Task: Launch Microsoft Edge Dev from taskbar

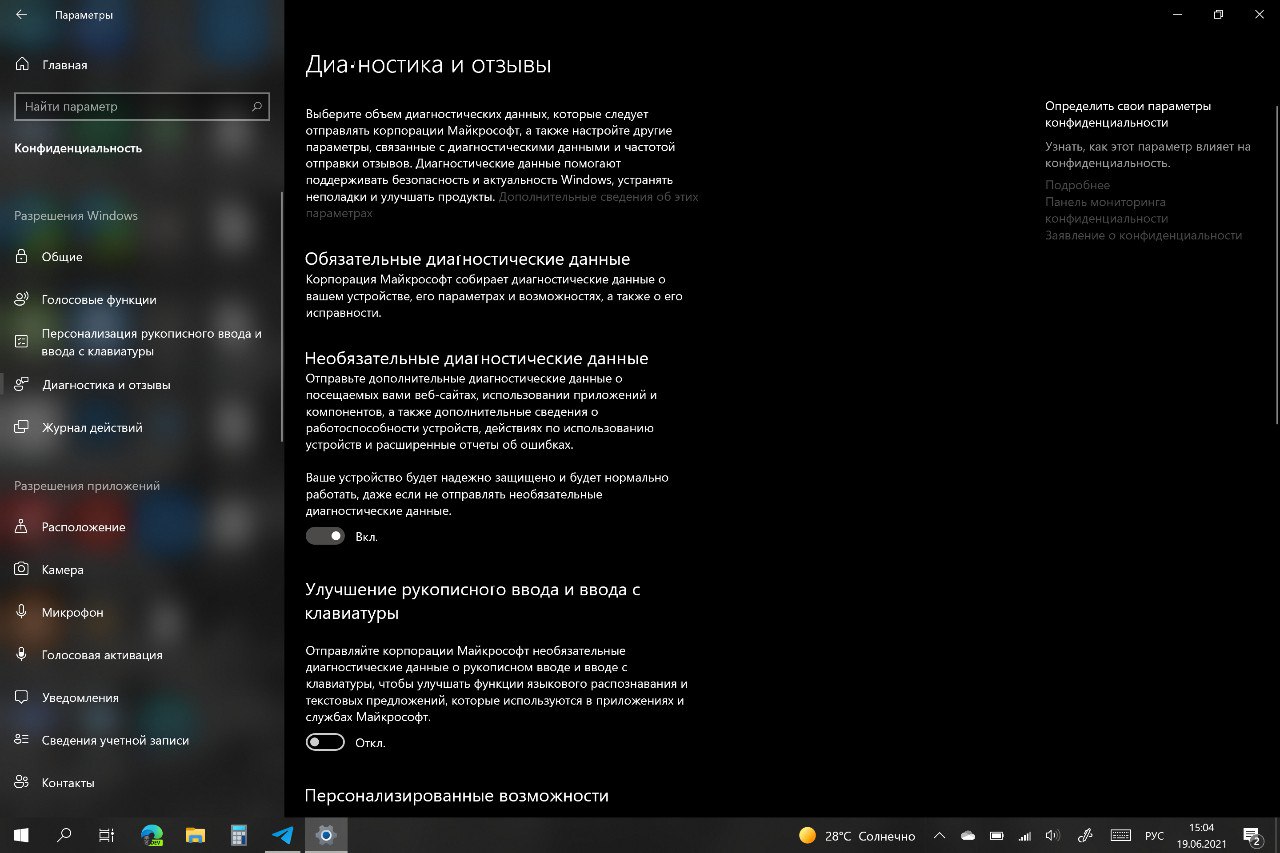Action: click(x=152, y=834)
